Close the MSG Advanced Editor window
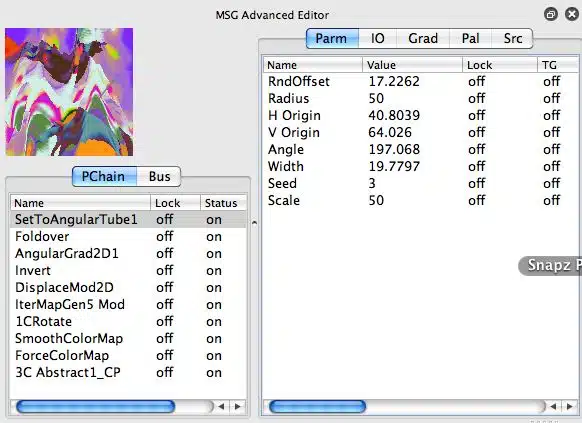 tap(572, 14)
